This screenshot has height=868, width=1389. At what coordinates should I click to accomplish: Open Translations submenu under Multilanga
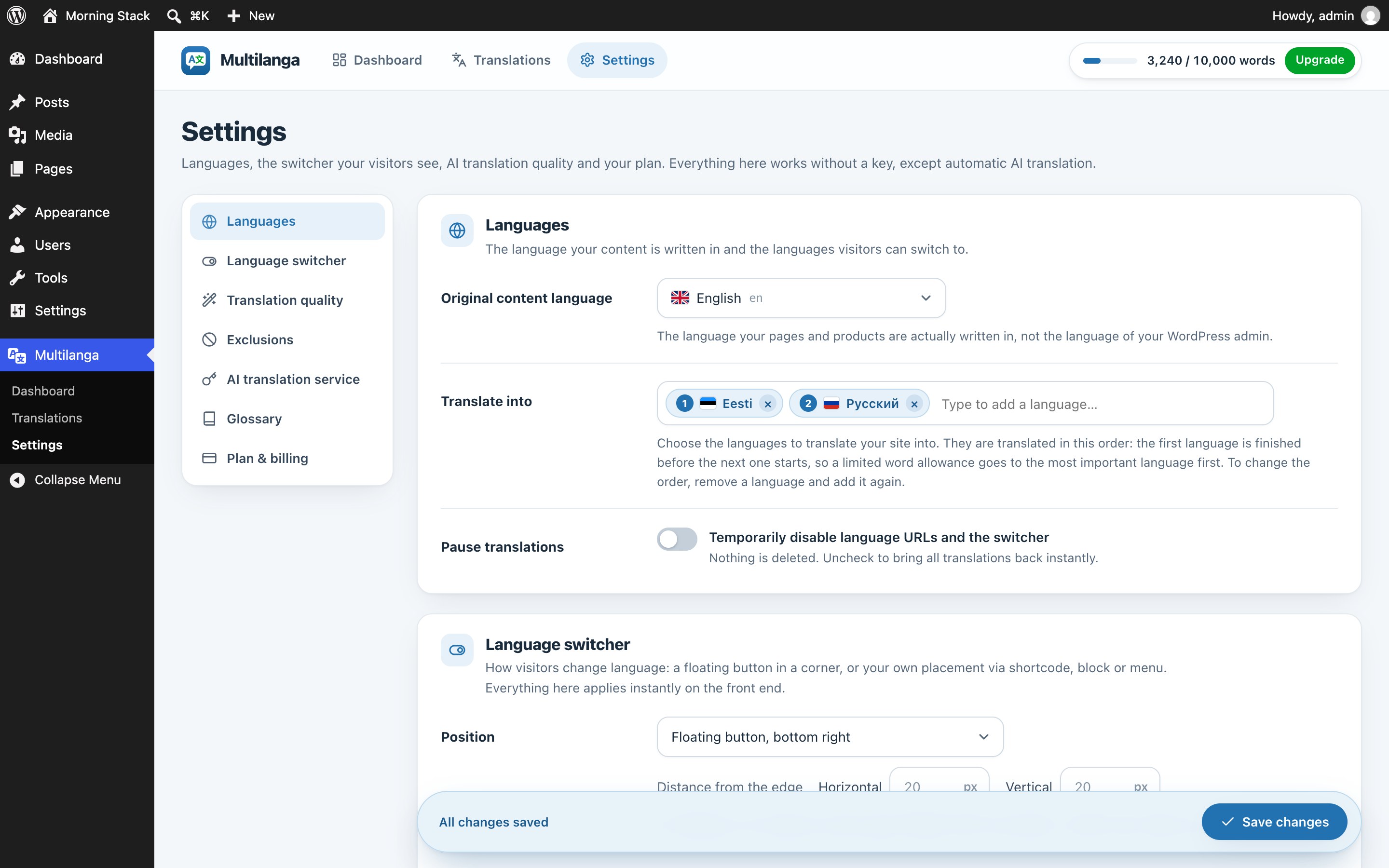click(46, 418)
